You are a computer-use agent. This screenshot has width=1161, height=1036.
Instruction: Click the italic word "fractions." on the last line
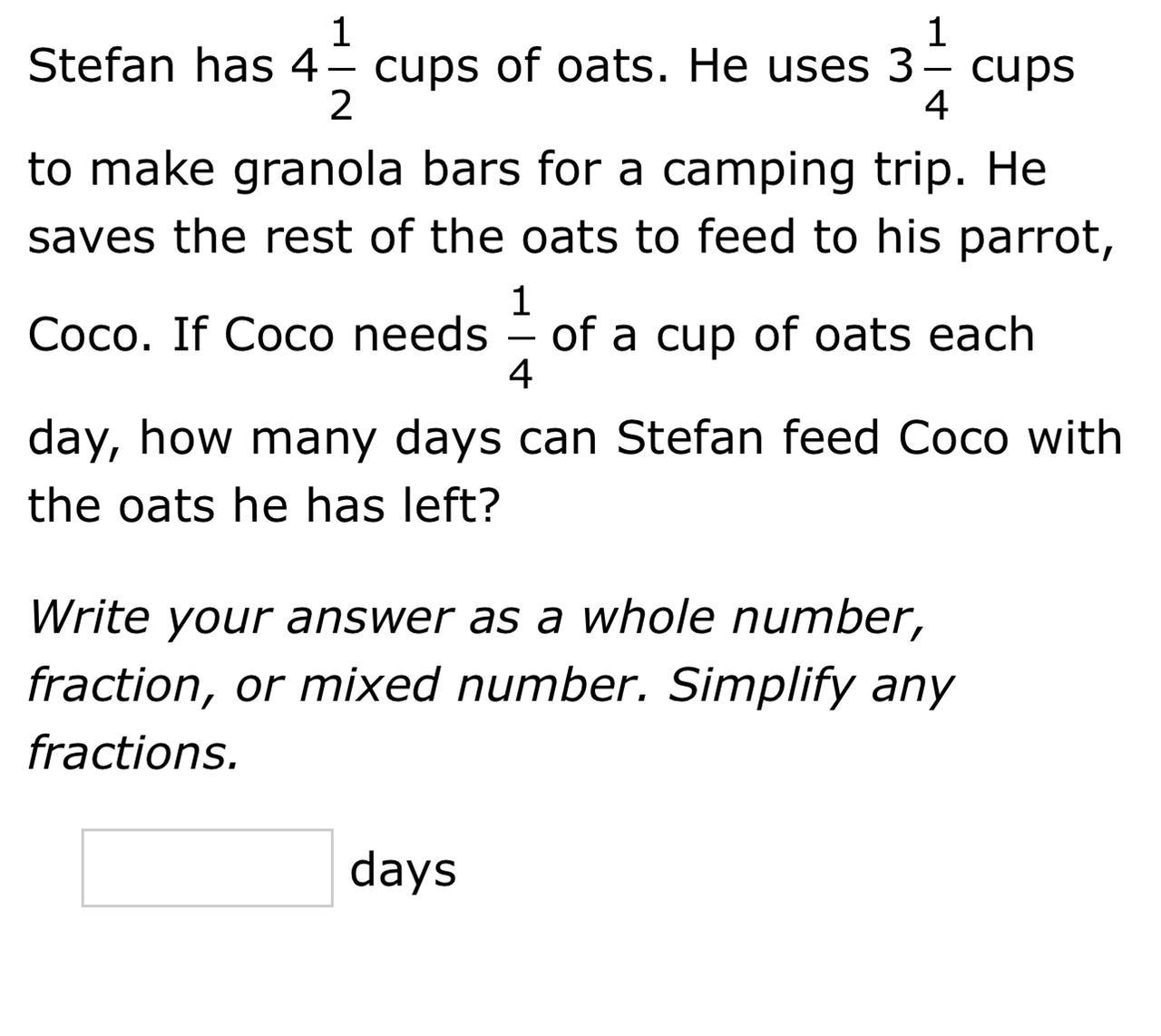point(133,752)
